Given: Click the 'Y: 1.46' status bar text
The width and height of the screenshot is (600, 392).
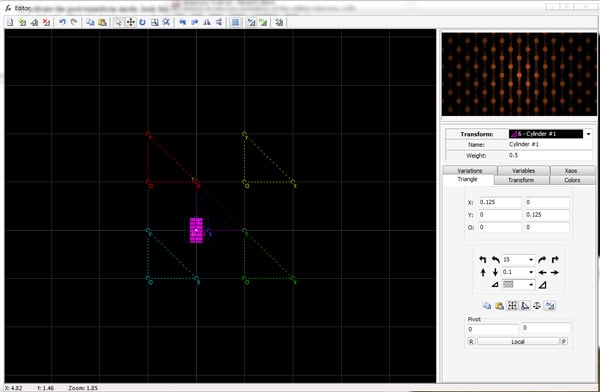Looking at the screenshot, I should [46, 388].
